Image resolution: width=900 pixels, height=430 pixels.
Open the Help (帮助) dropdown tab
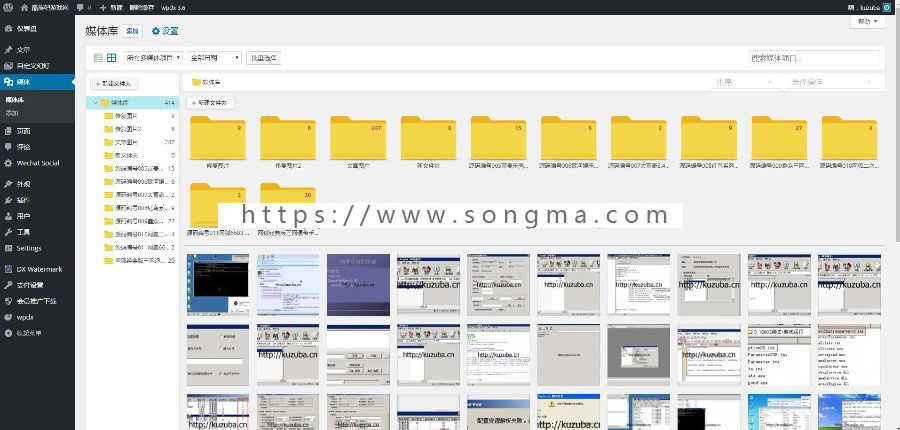(867, 21)
